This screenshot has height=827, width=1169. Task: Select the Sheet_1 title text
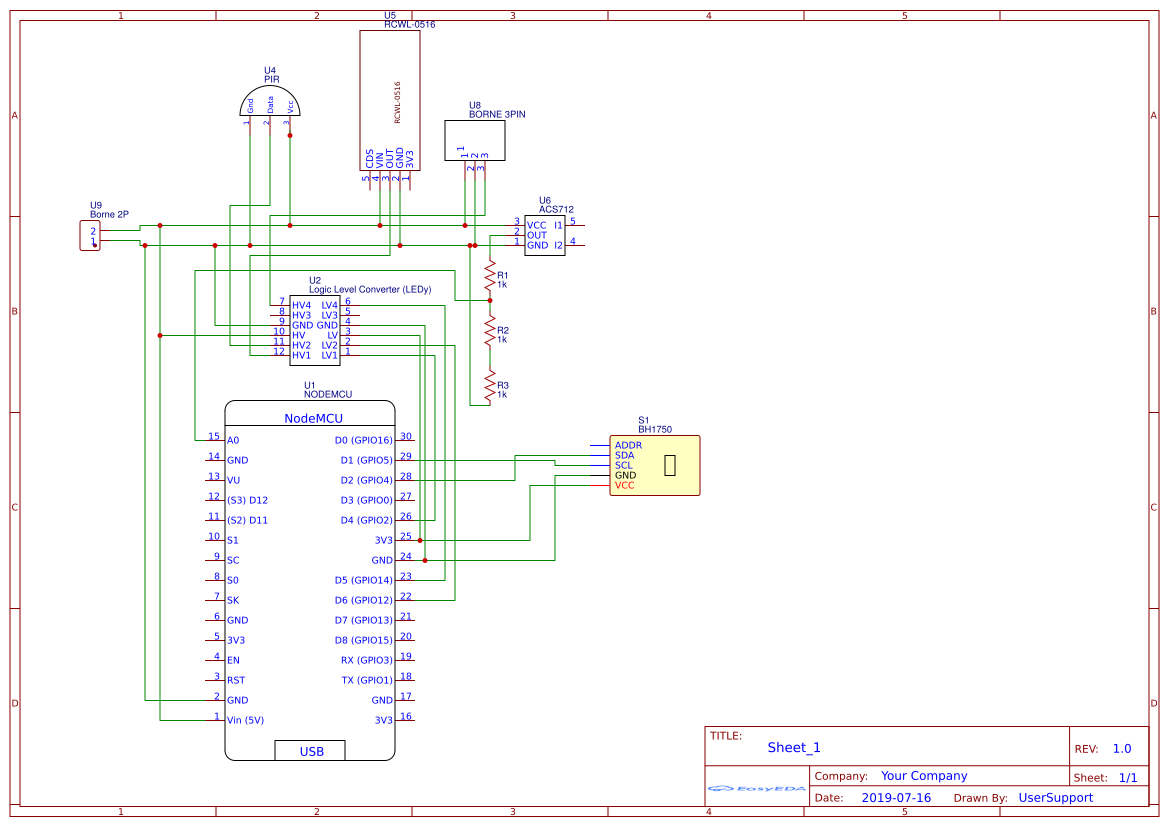tap(792, 747)
